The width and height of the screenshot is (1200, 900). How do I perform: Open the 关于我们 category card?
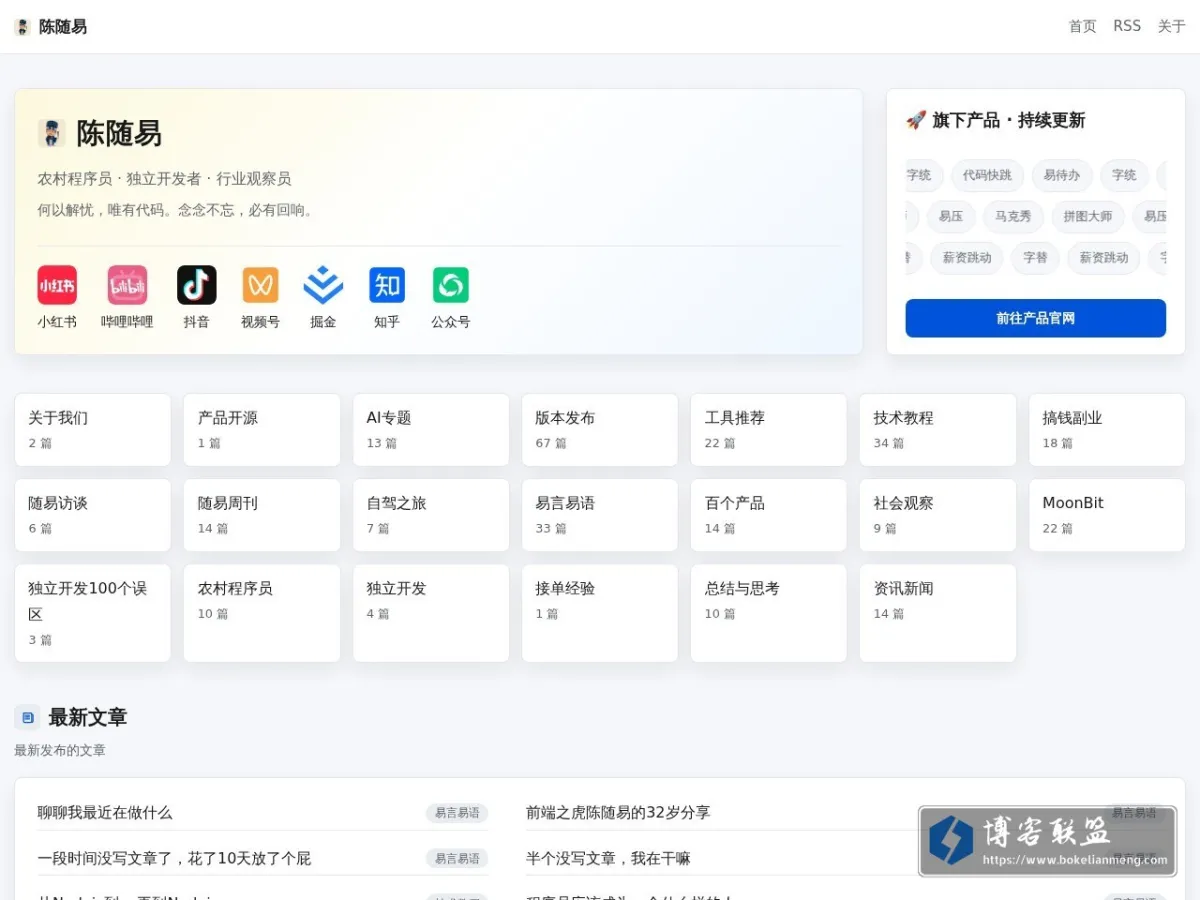click(x=93, y=429)
